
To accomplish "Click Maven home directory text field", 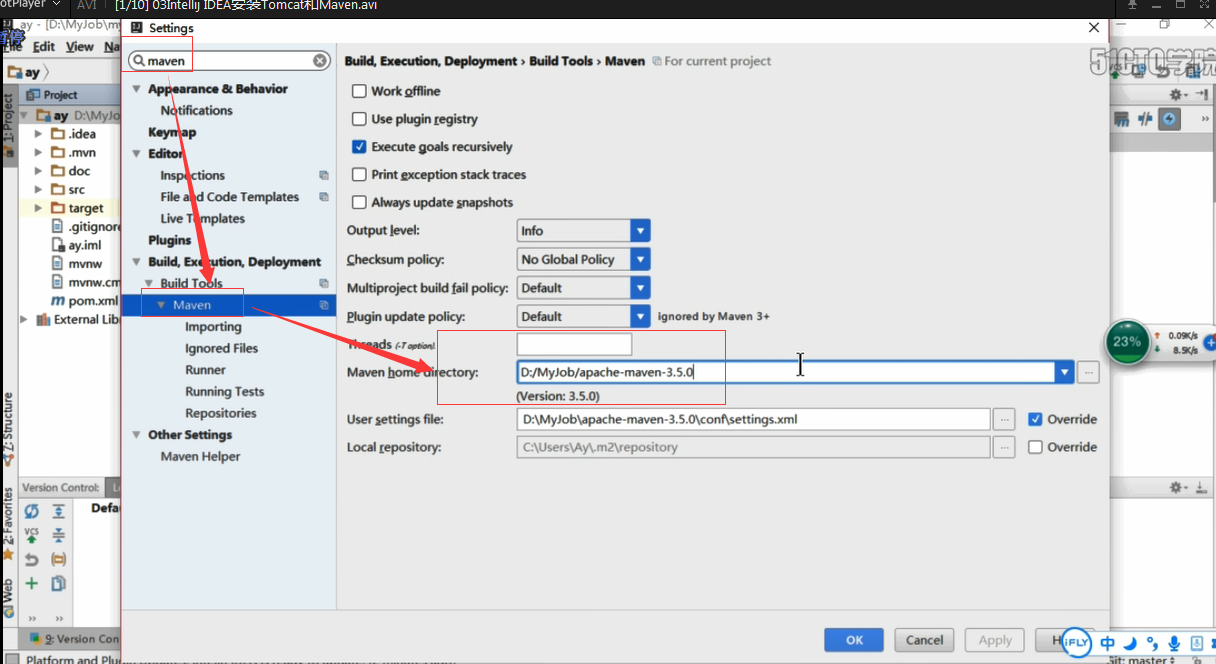I will point(785,373).
